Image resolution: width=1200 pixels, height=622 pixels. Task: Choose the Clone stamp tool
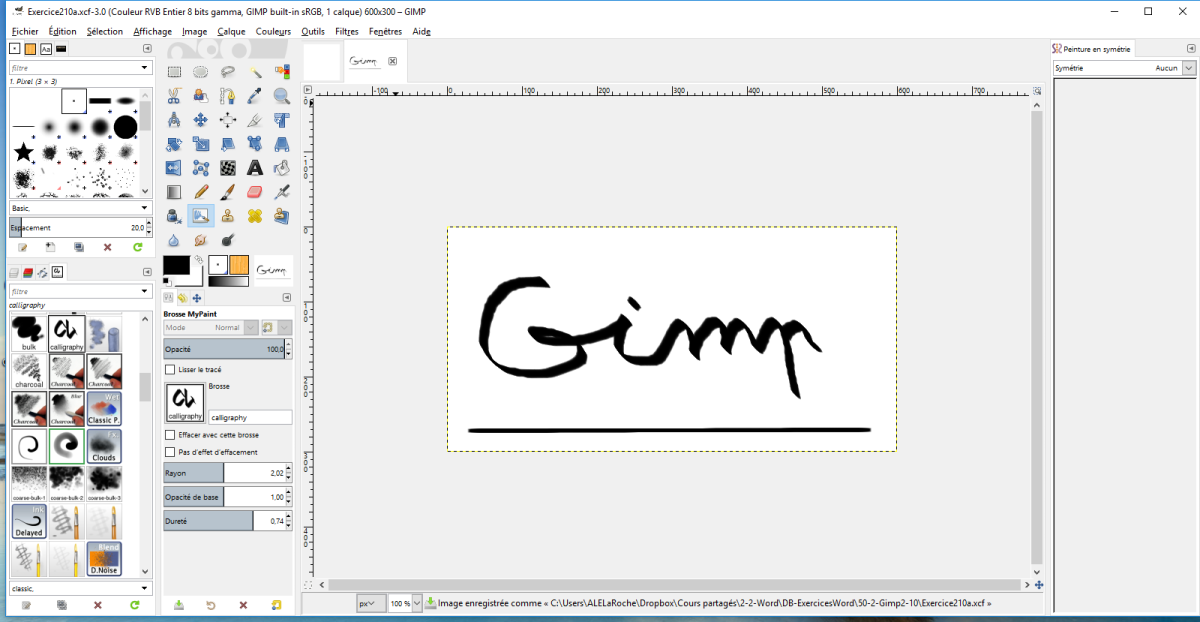coord(228,215)
